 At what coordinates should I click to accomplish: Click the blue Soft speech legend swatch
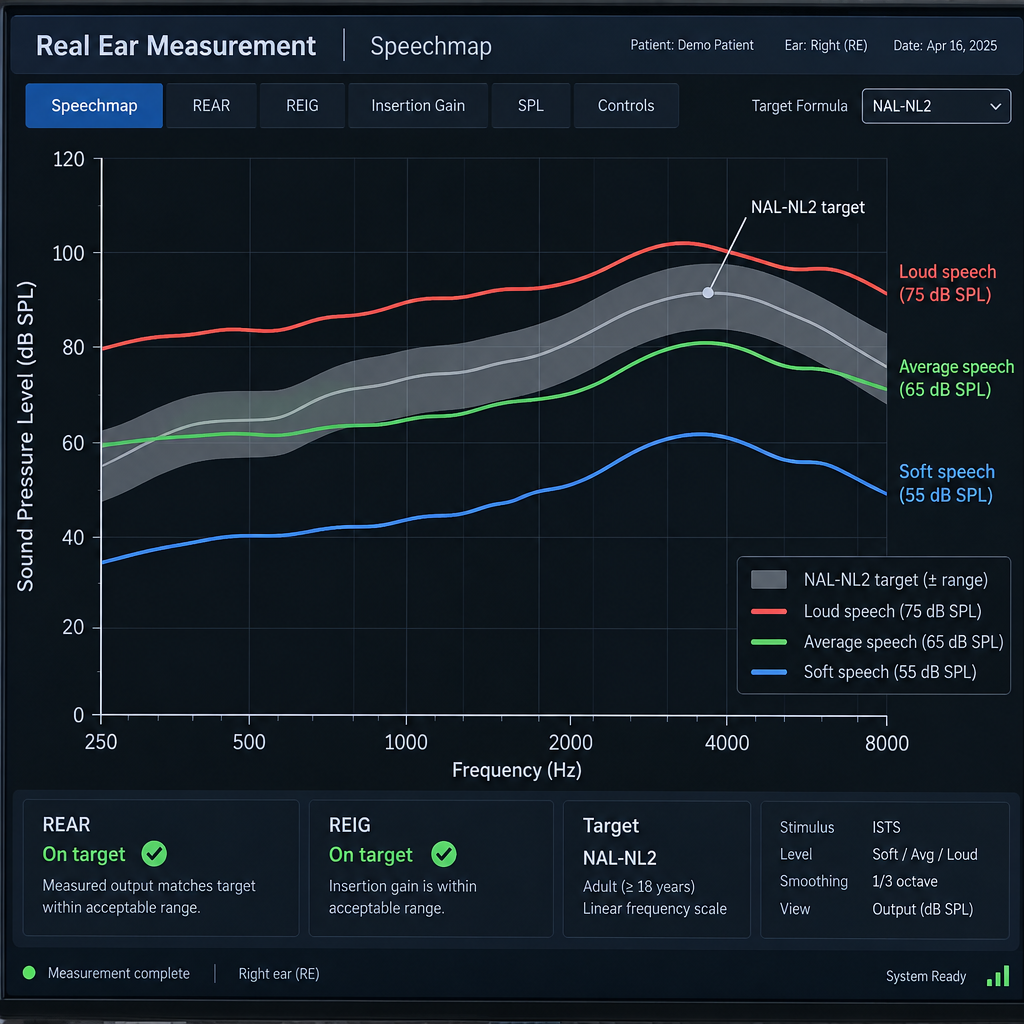point(769,672)
